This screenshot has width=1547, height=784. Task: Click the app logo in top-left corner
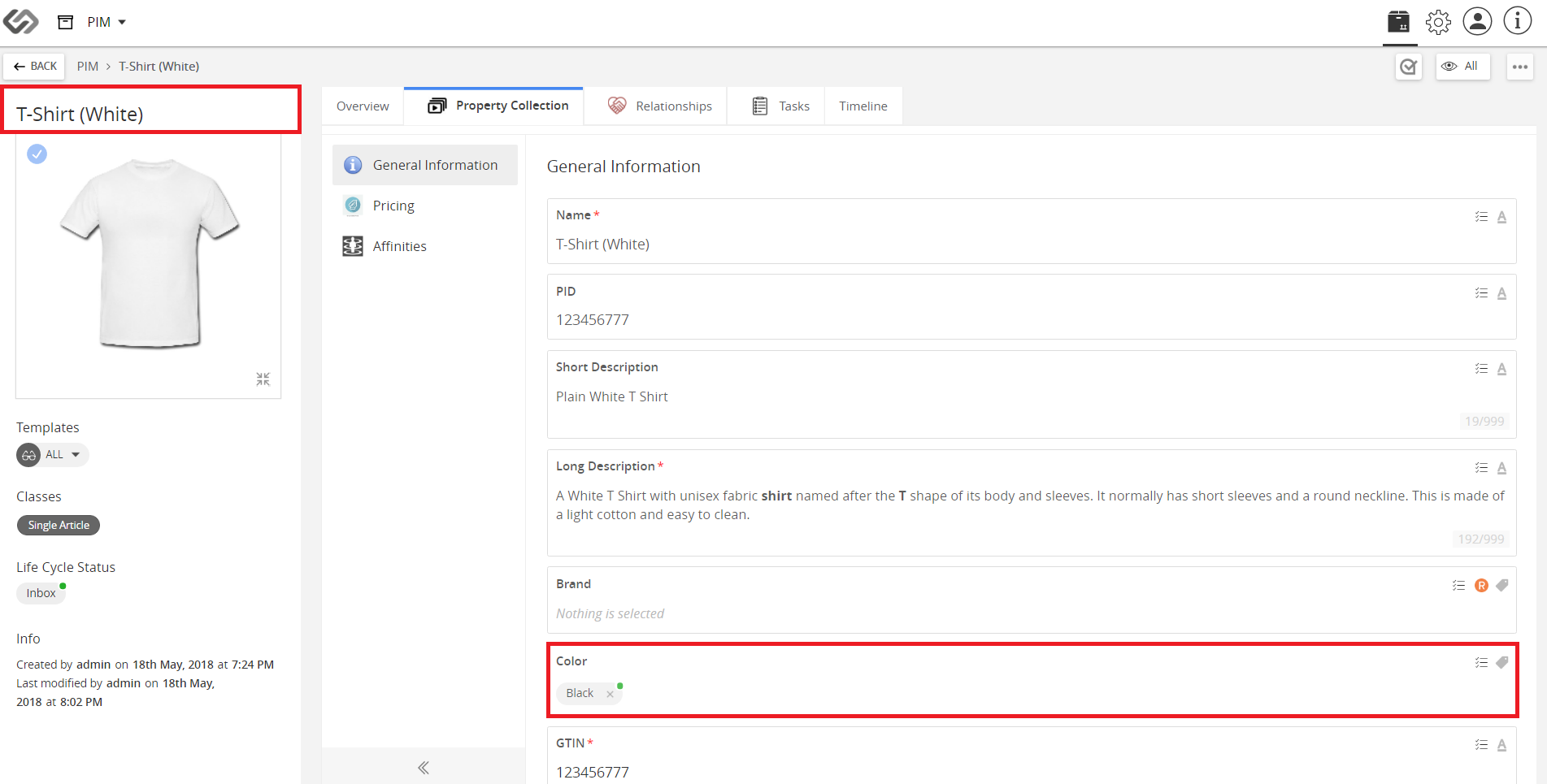[x=20, y=22]
